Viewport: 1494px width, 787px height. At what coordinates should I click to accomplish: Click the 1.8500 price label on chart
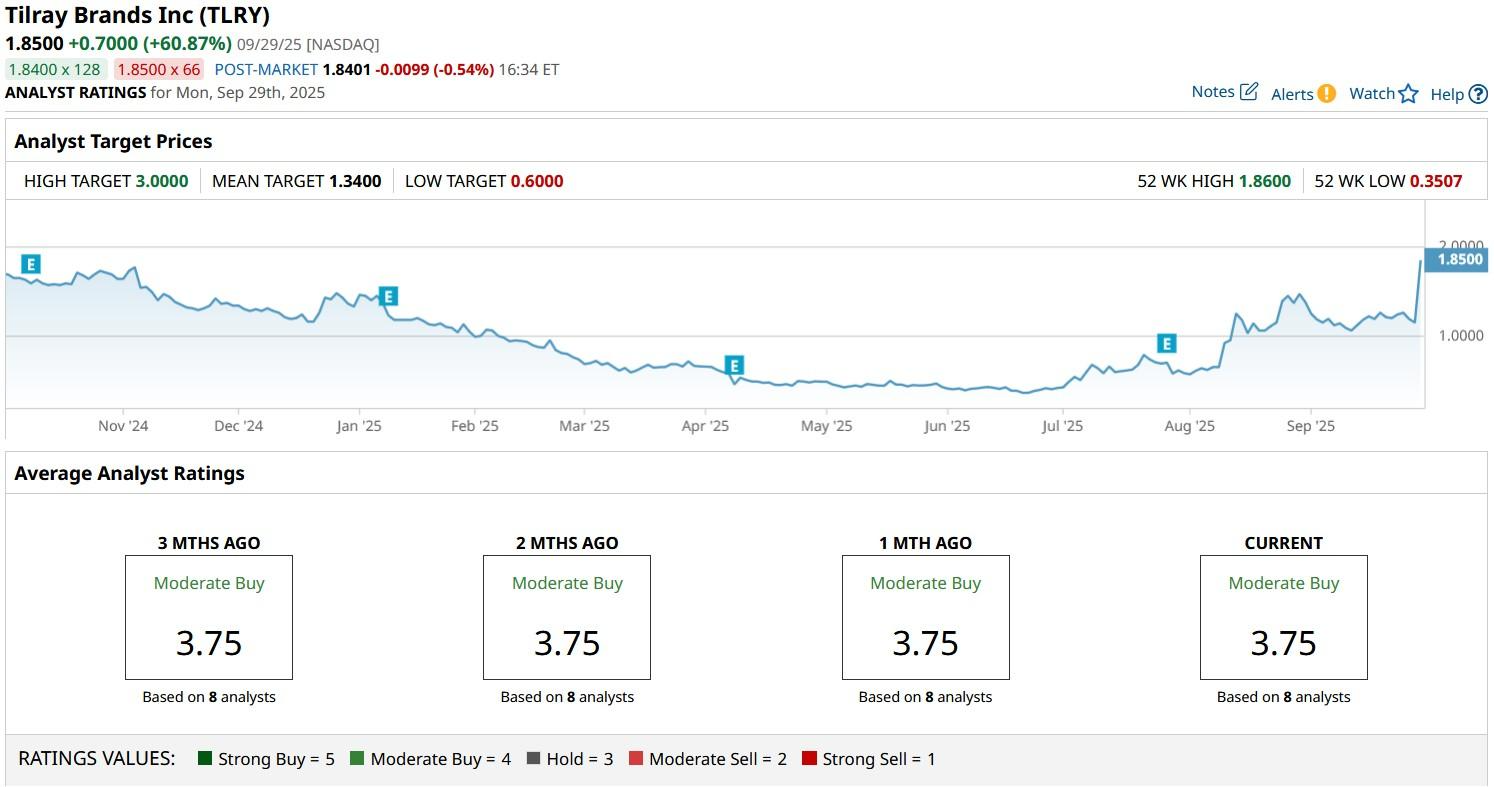point(1459,260)
